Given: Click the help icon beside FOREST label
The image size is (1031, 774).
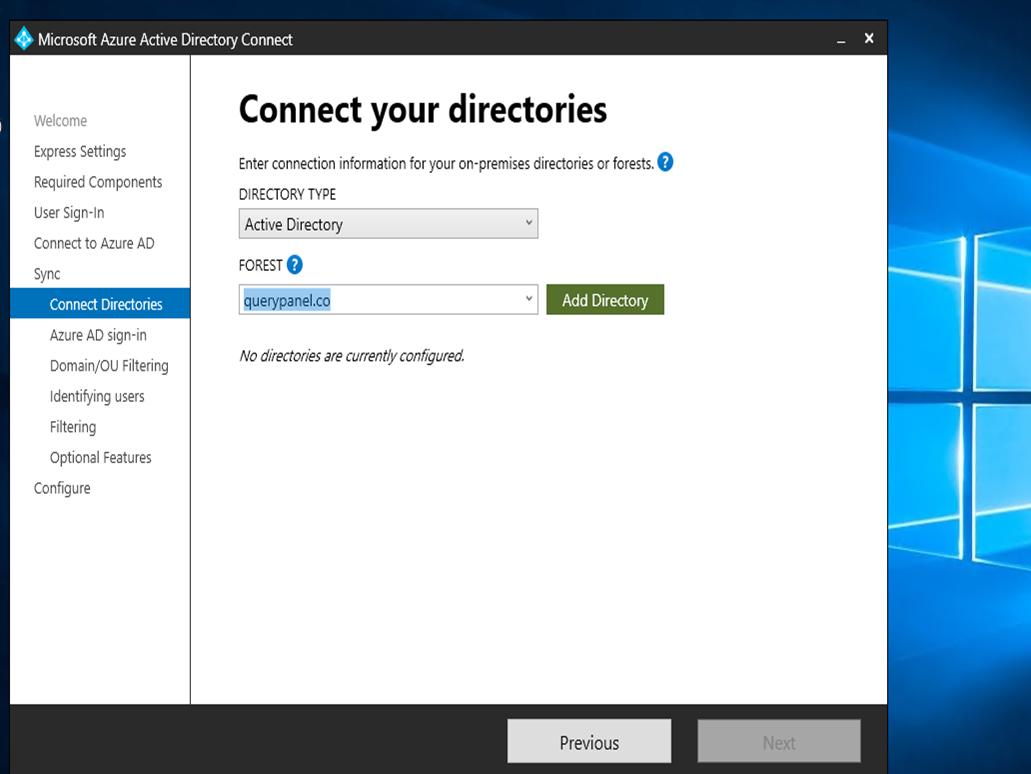Looking at the screenshot, I should [x=294, y=265].
